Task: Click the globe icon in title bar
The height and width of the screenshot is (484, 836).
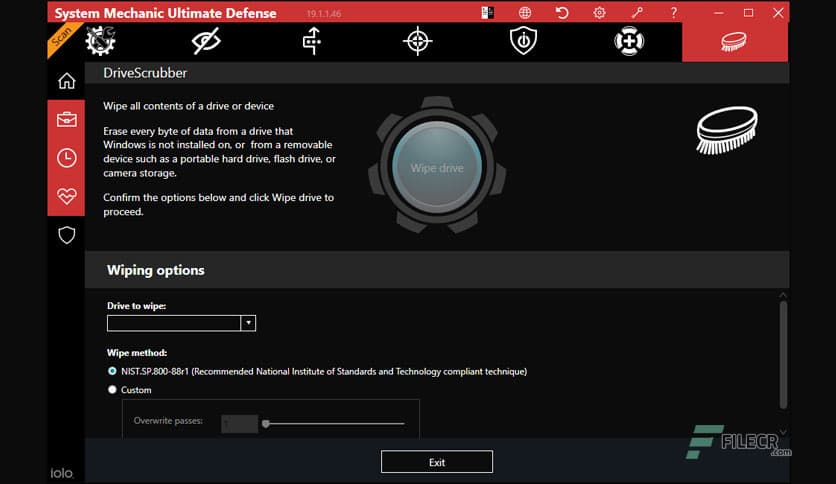Action: tap(525, 13)
